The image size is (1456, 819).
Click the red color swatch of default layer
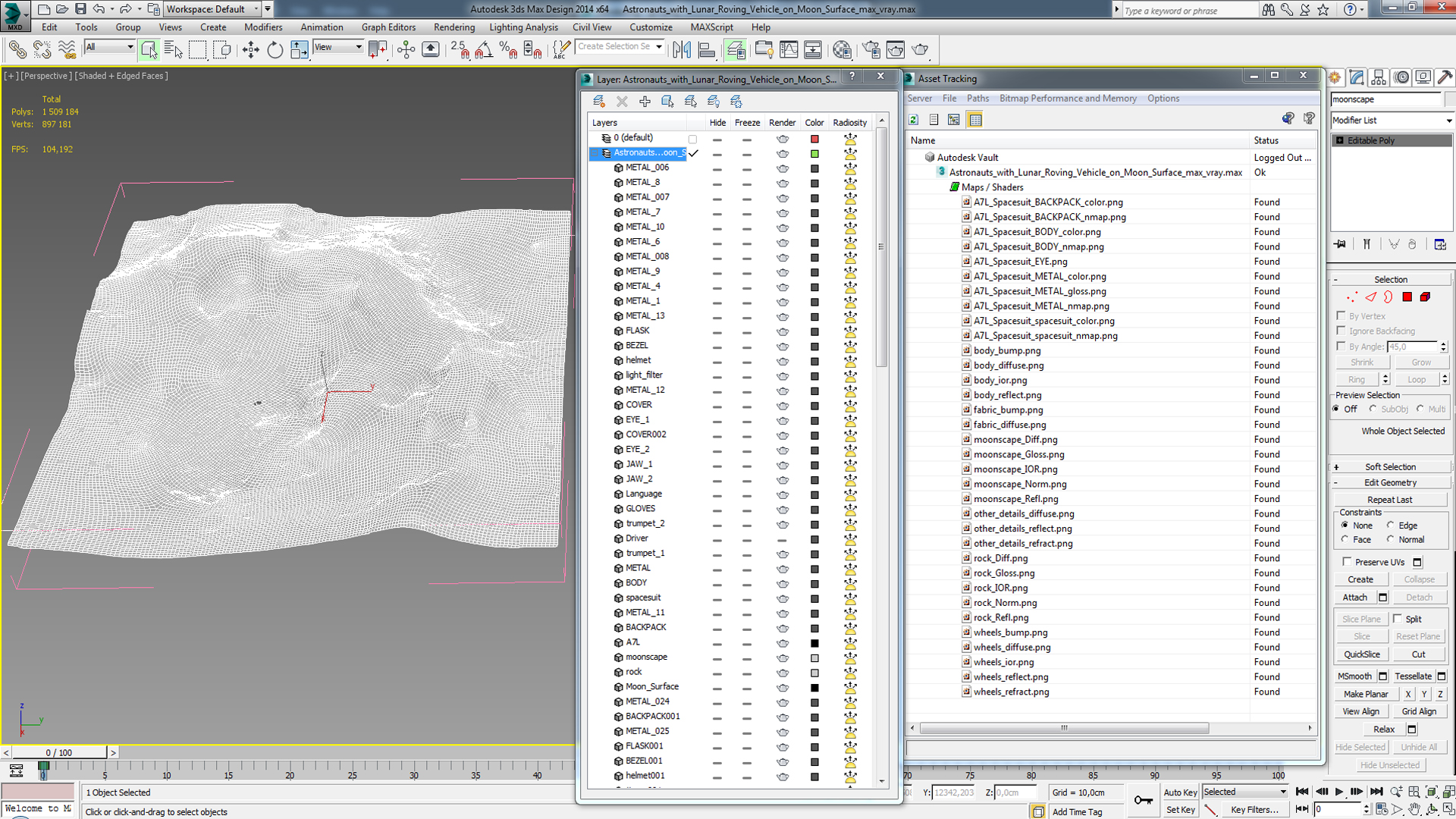814,139
